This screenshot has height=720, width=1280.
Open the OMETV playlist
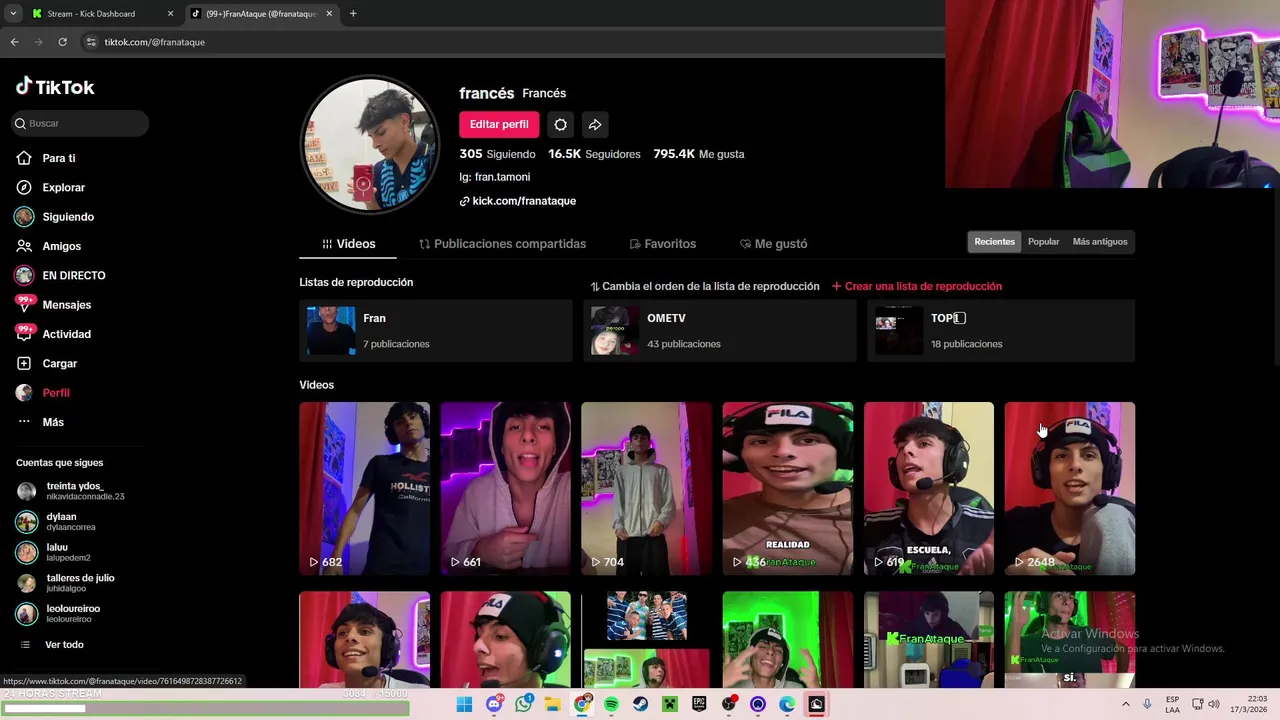coord(719,331)
